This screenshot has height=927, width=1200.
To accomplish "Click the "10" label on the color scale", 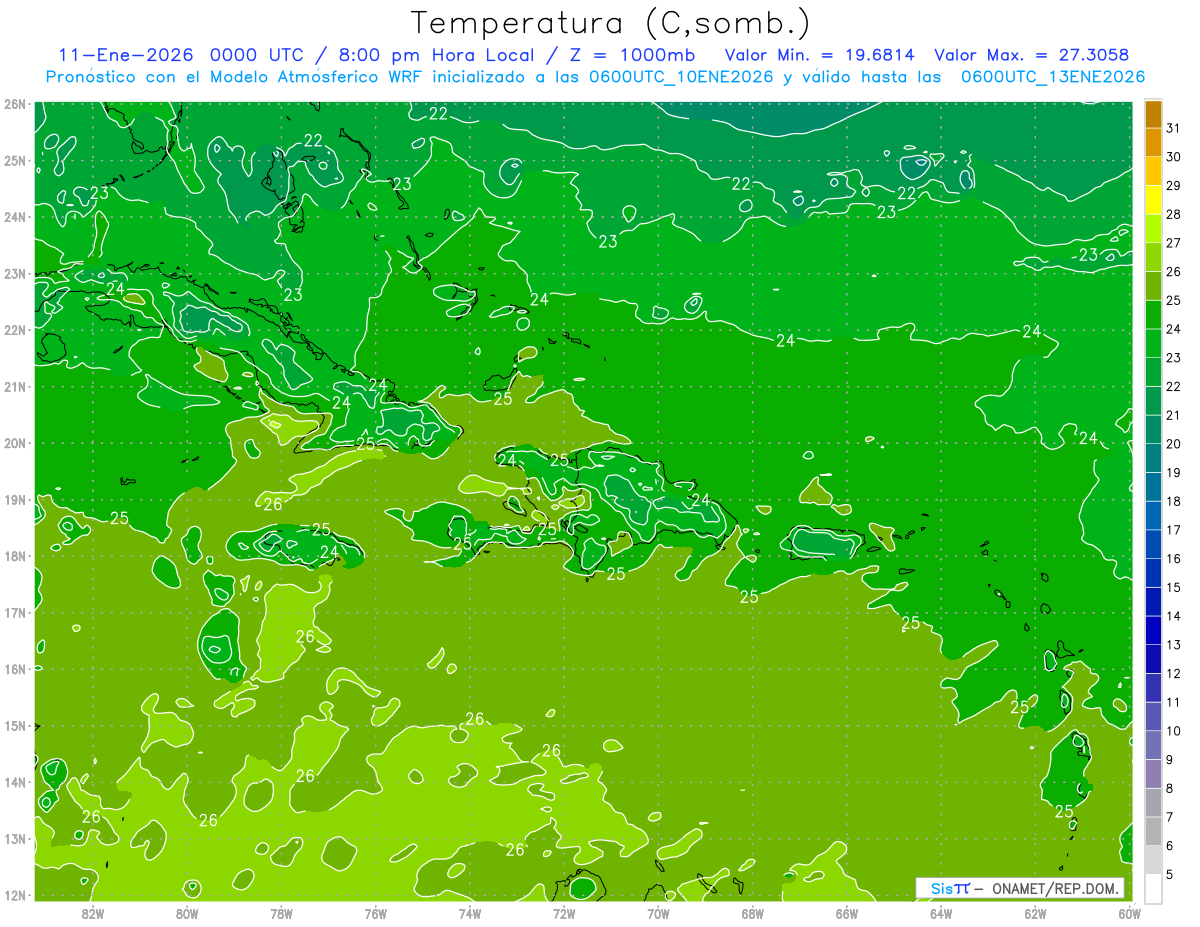I will click(1173, 731).
